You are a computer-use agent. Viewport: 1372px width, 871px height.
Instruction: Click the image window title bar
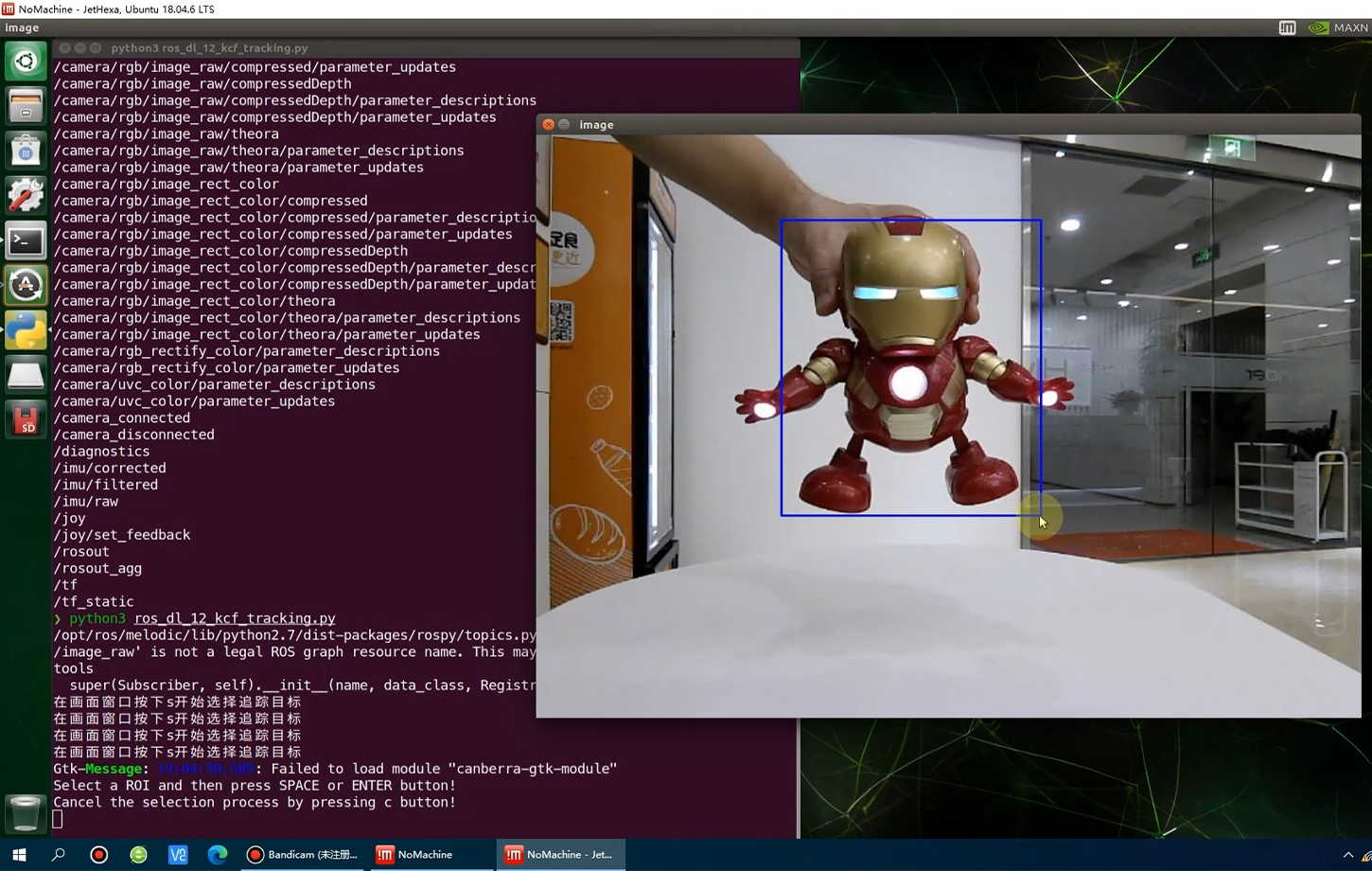[x=948, y=124]
